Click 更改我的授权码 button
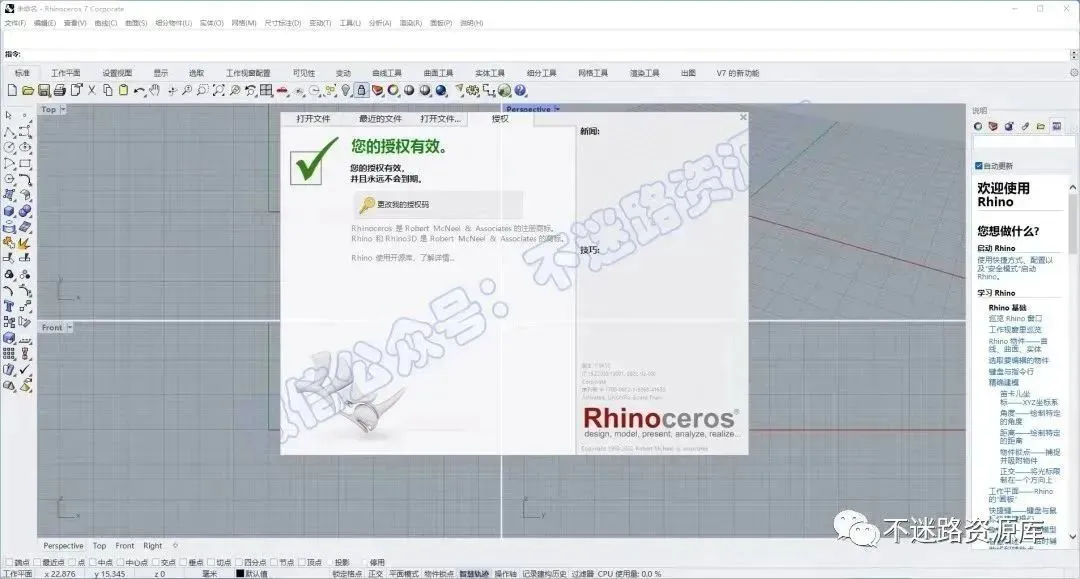This screenshot has width=1080, height=579. point(438,204)
